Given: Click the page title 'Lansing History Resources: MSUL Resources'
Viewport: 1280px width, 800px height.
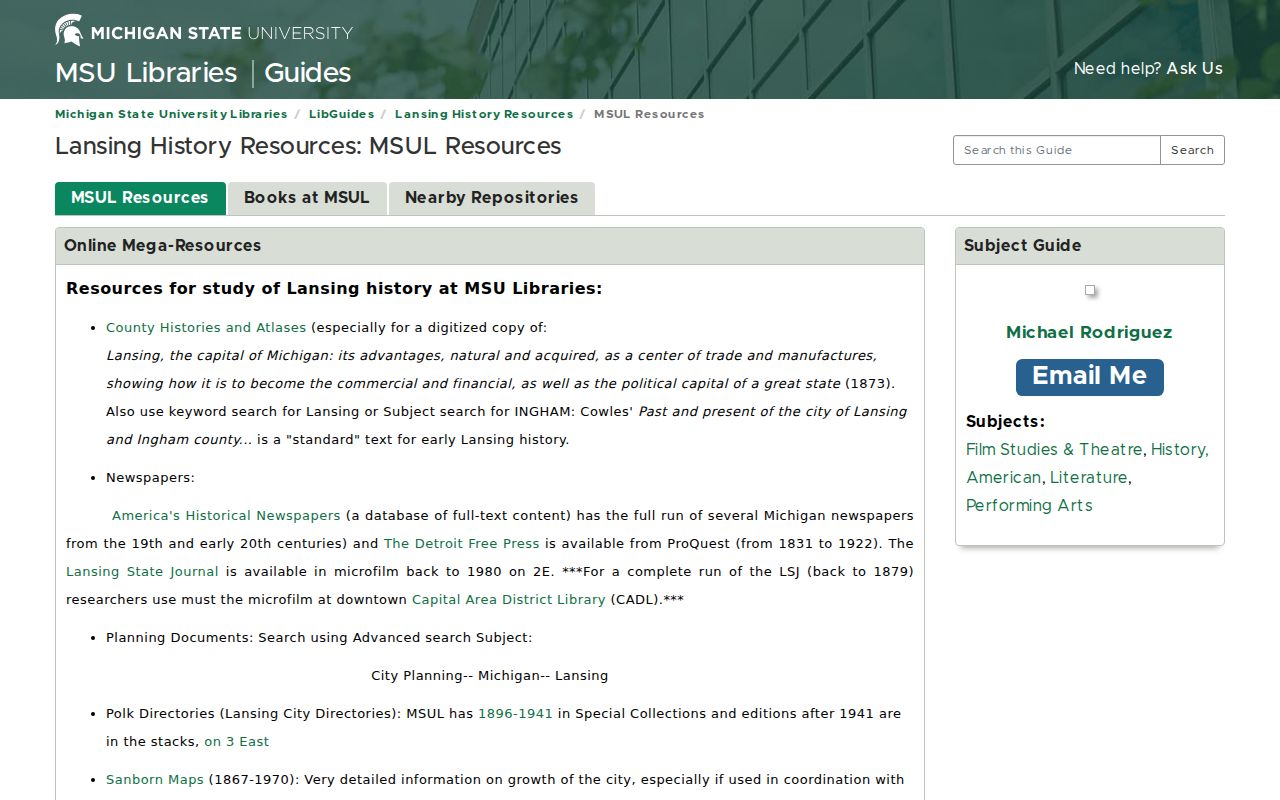Looking at the screenshot, I should 308,146.
